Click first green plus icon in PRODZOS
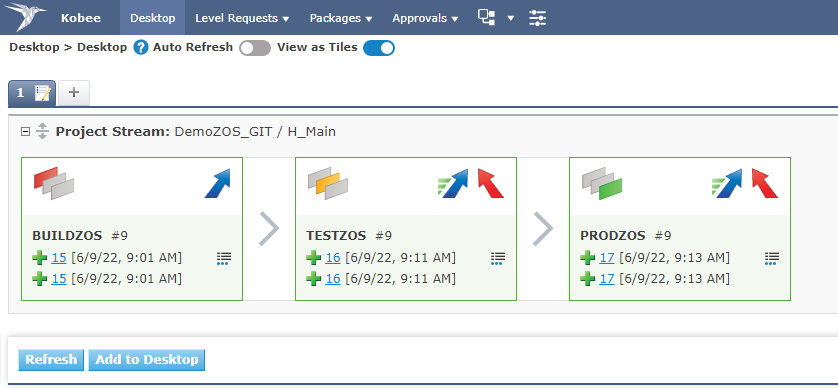Viewport: 838px width, 388px height. point(588,259)
